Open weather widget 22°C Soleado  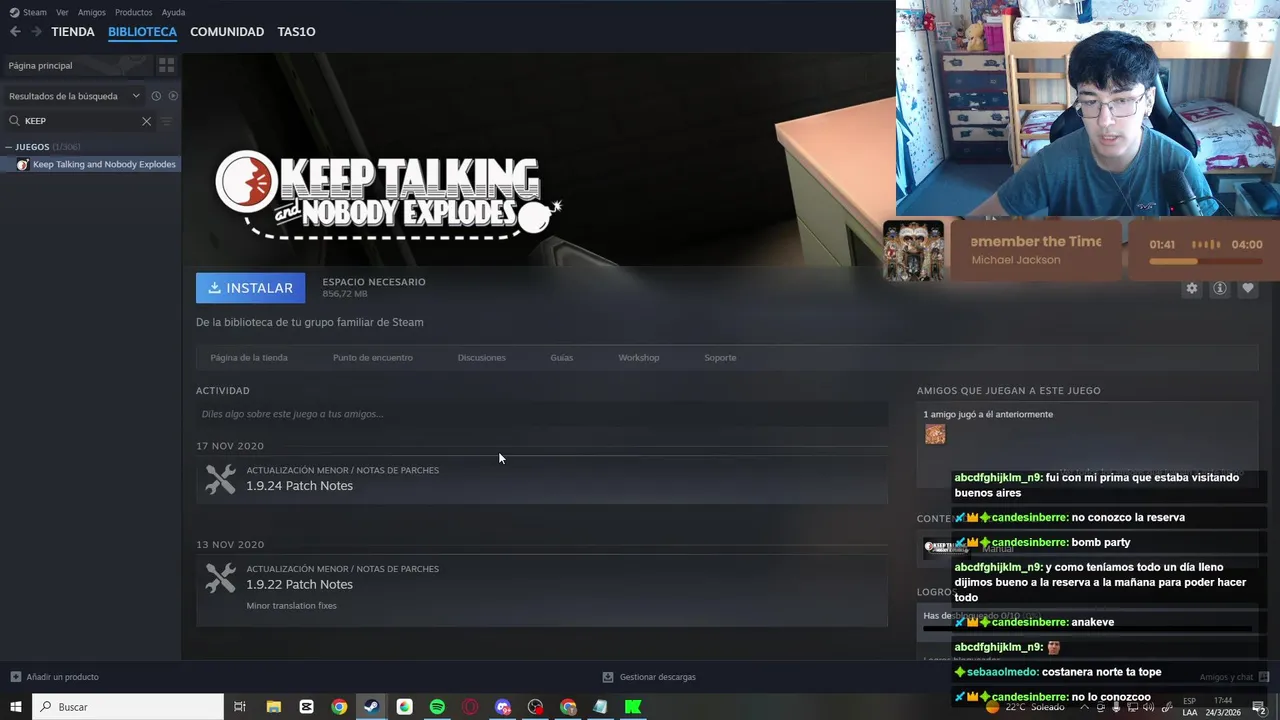pos(1027,707)
